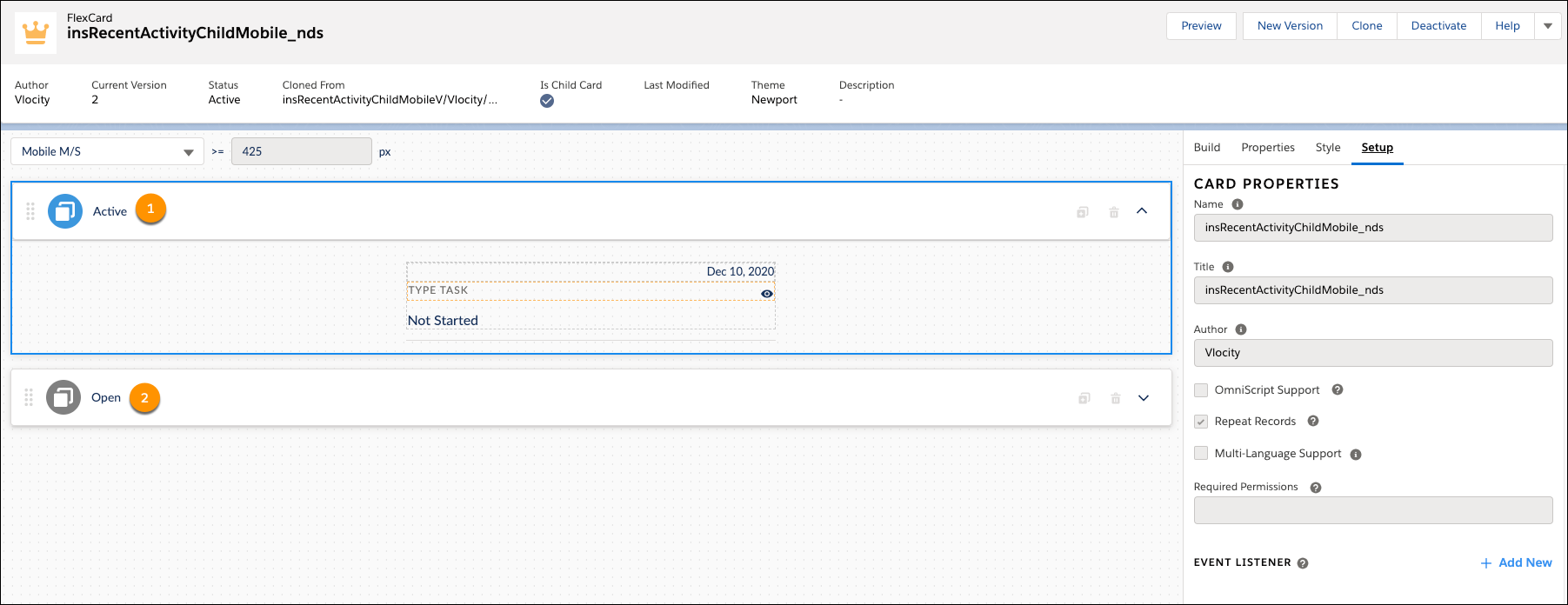Delete the Open state via trash icon

click(x=1116, y=398)
